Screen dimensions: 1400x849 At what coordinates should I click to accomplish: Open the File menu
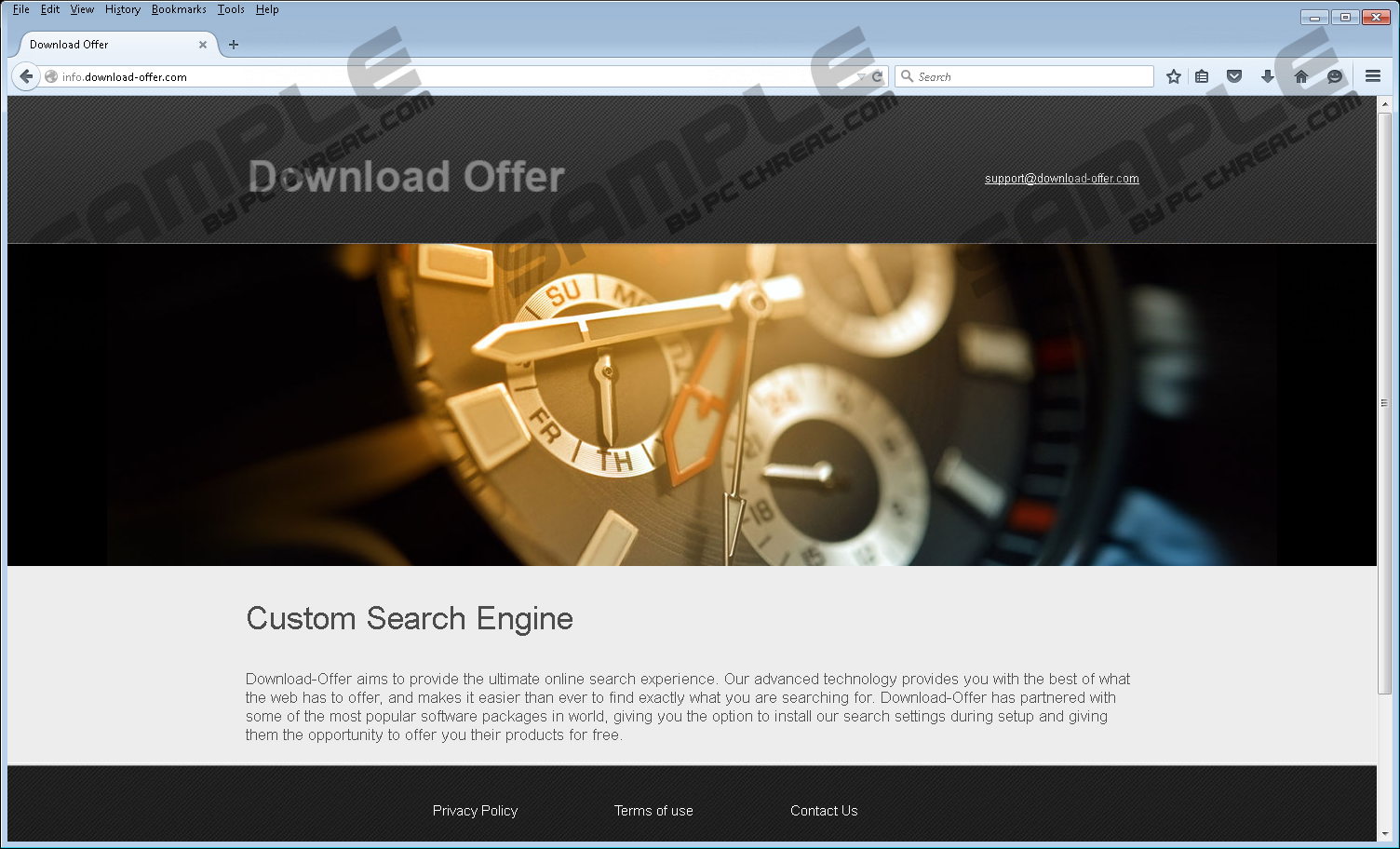tap(20, 9)
